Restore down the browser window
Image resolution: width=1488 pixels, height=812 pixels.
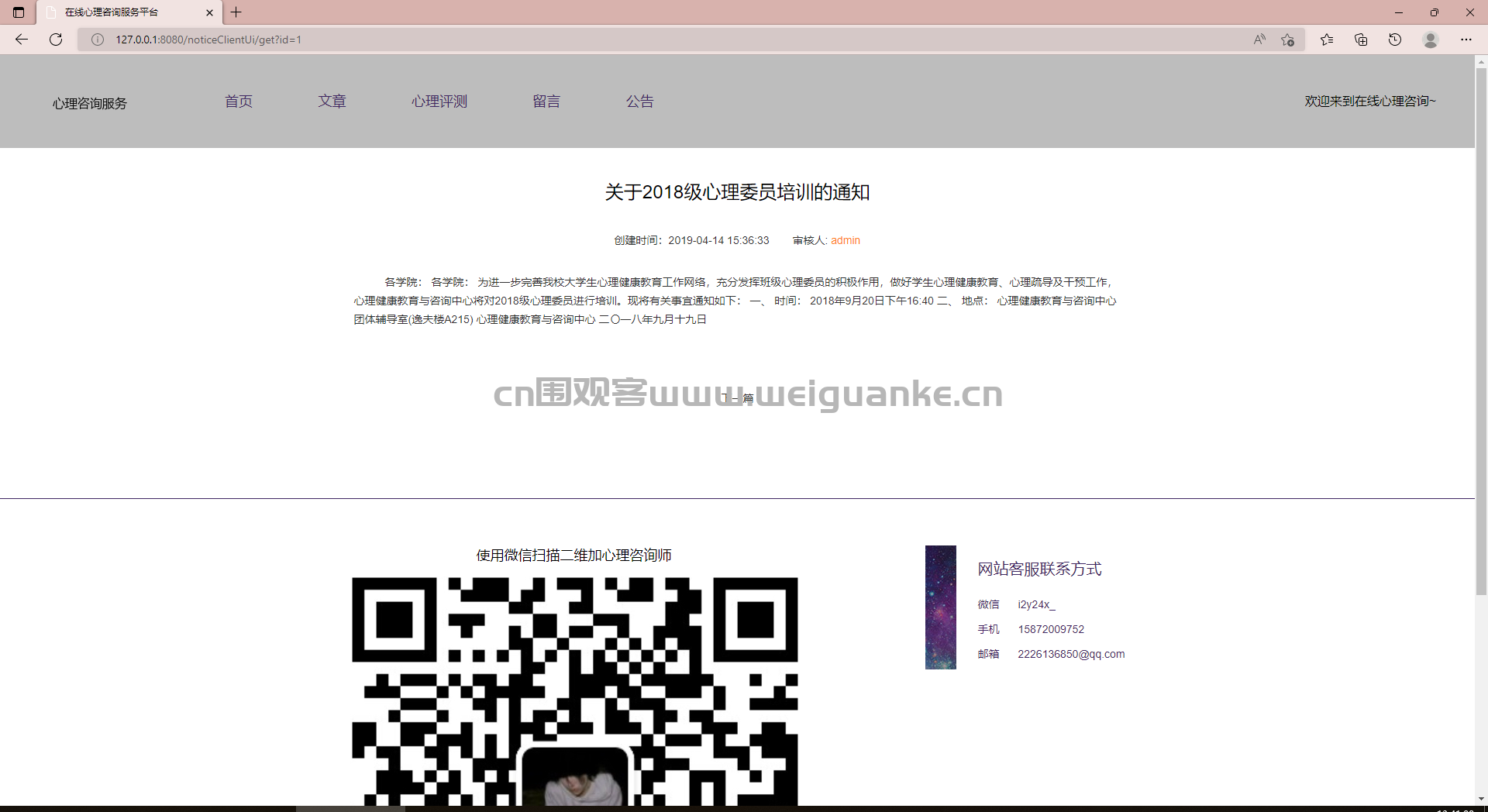click(1435, 12)
